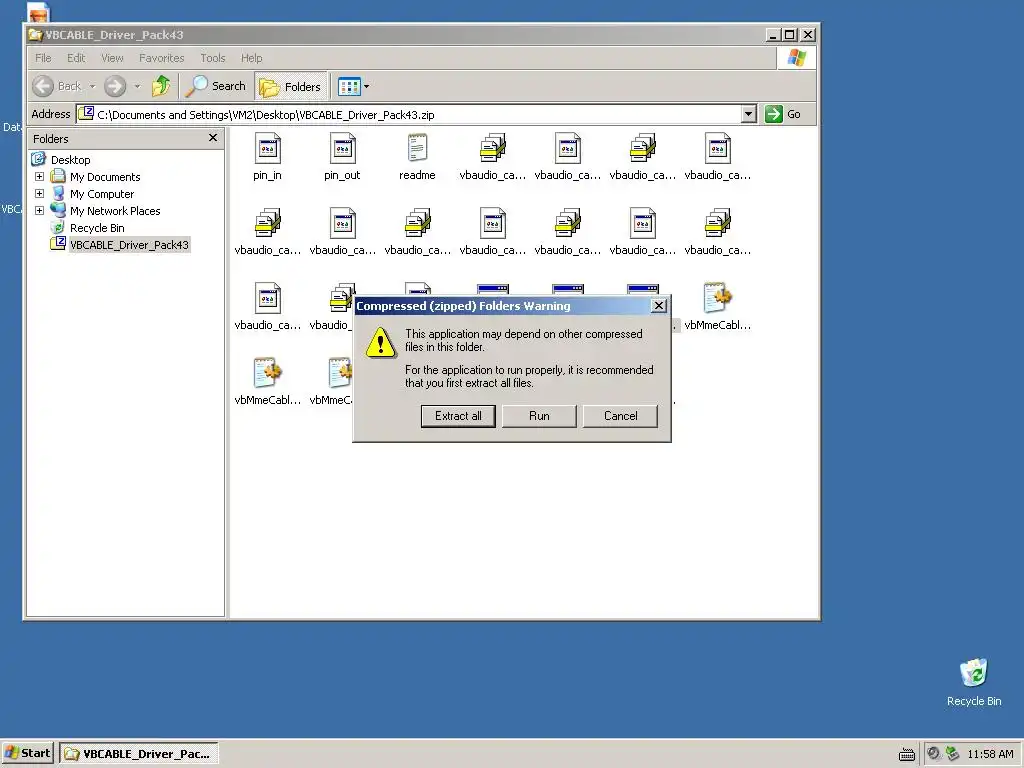This screenshot has width=1024, height=768.
Task: Click the Windows flag logo in Explorer
Action: 796,58
